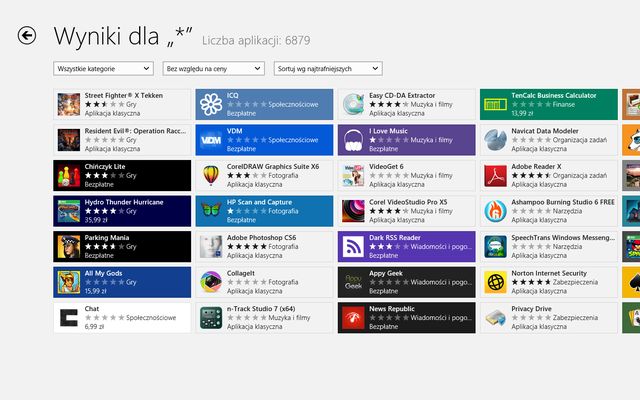Select the Dark RSS Reader feed icon
The image size is (640, 400).
point(353,247)
